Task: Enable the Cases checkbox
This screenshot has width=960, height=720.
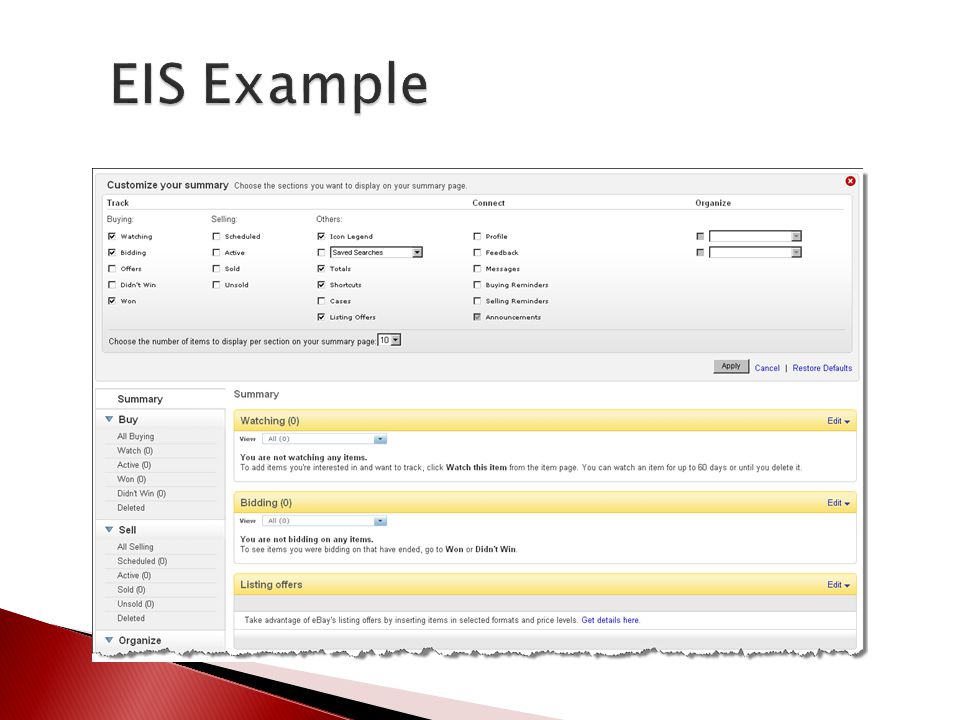Action: [321, 301]
